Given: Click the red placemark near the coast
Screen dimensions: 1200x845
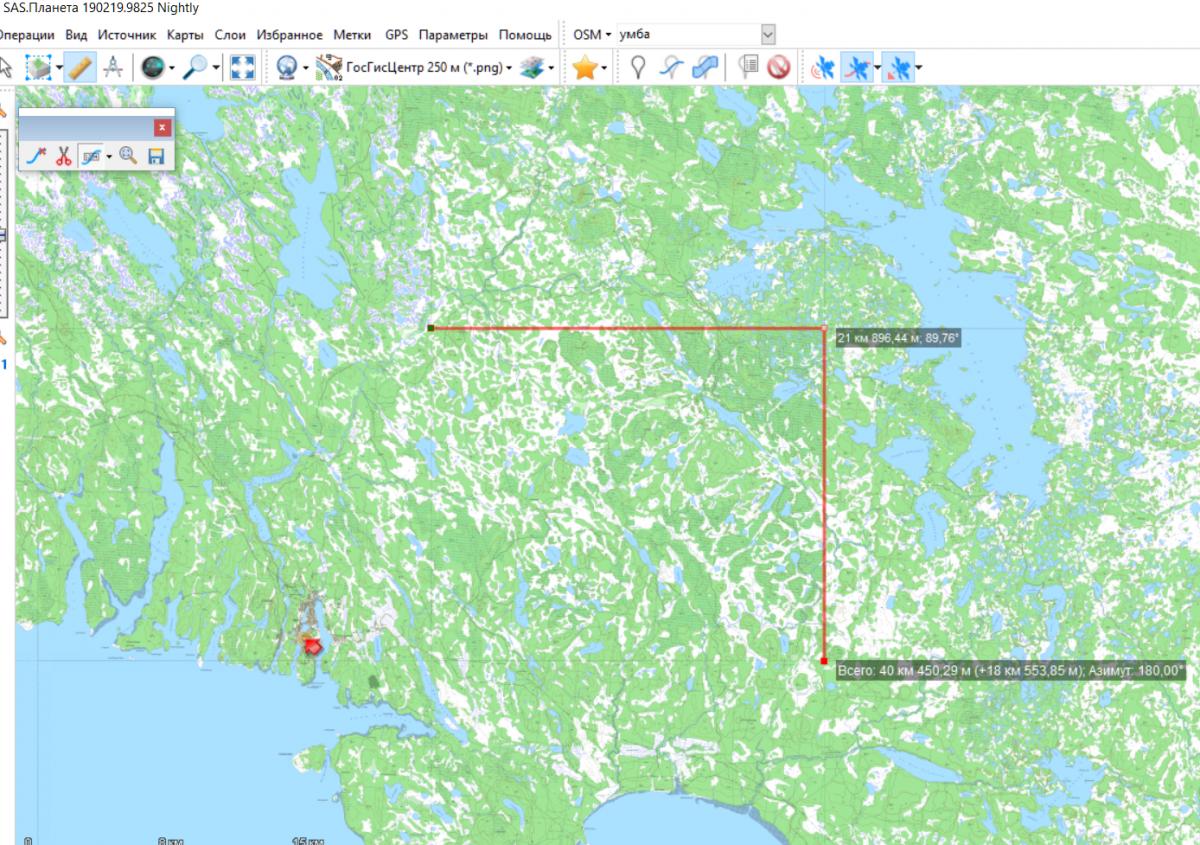Looking at the screenshot, I should tap(313, 646).
